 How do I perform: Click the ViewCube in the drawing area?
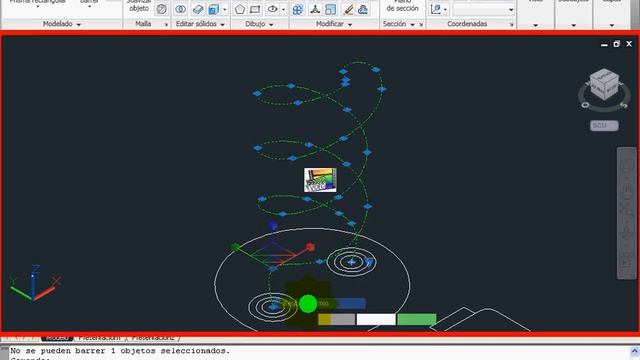(x=604, y=84)
